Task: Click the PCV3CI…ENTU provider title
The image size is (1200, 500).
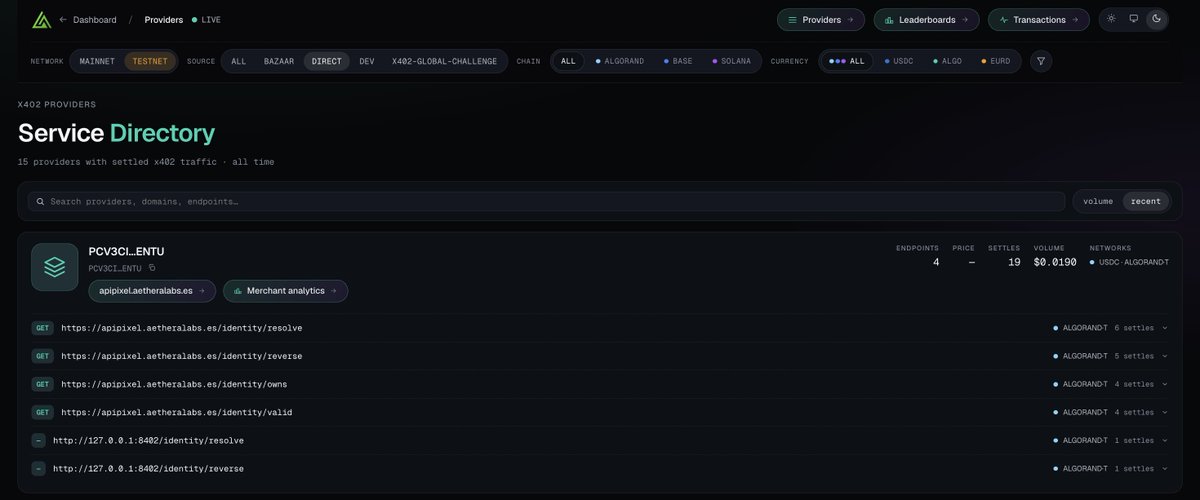Action: [127, 251]
